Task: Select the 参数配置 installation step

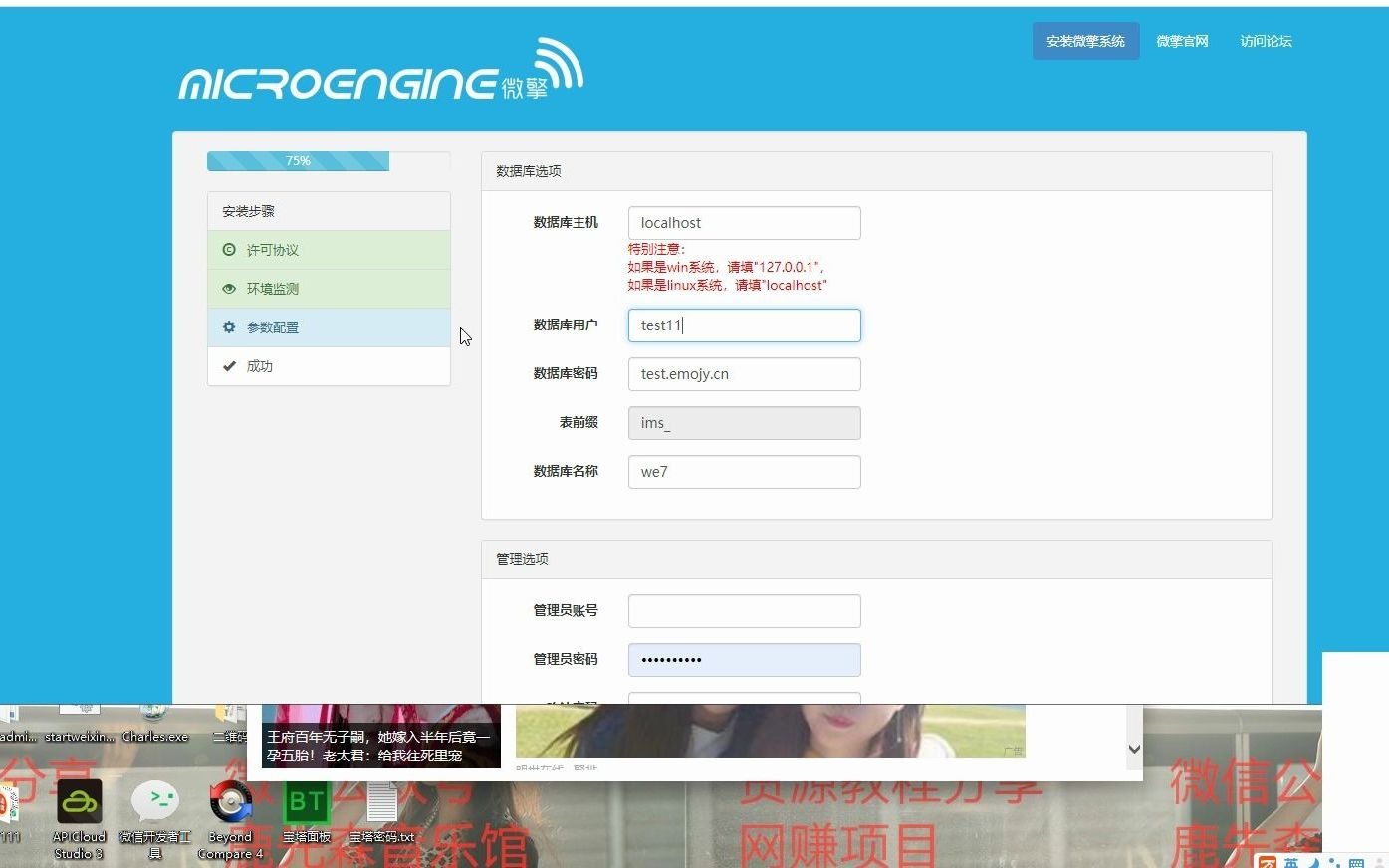Action: point(329,327)
